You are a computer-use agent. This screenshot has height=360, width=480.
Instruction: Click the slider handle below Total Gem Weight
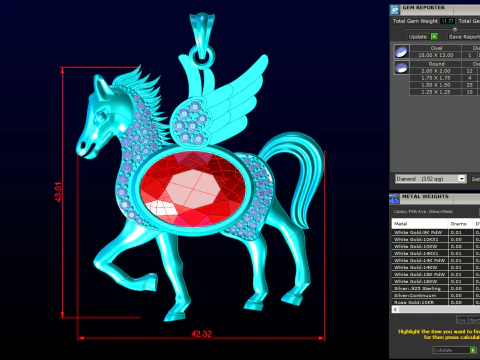click(454, 29)
